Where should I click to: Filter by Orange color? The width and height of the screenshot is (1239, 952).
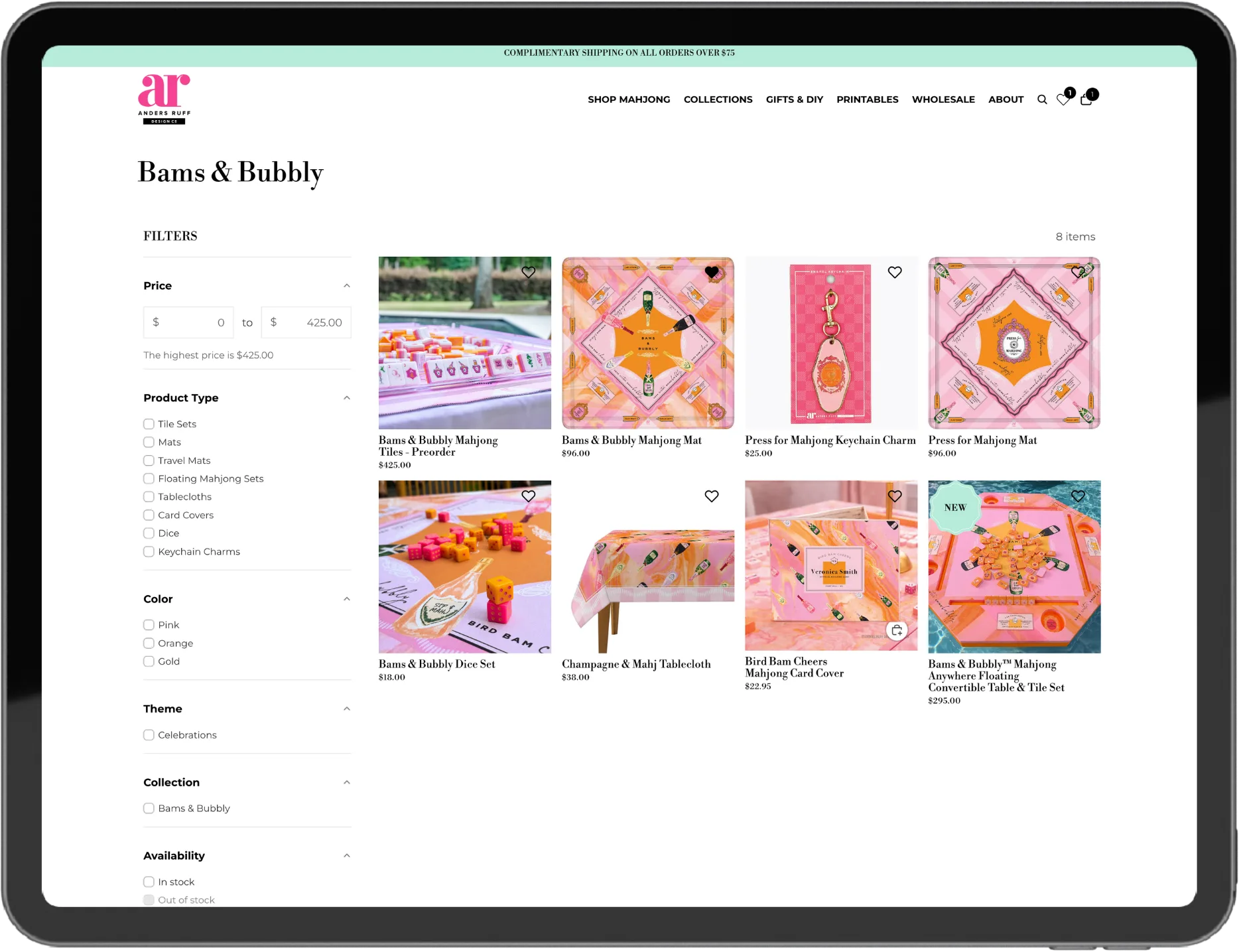tap(149, 644)
